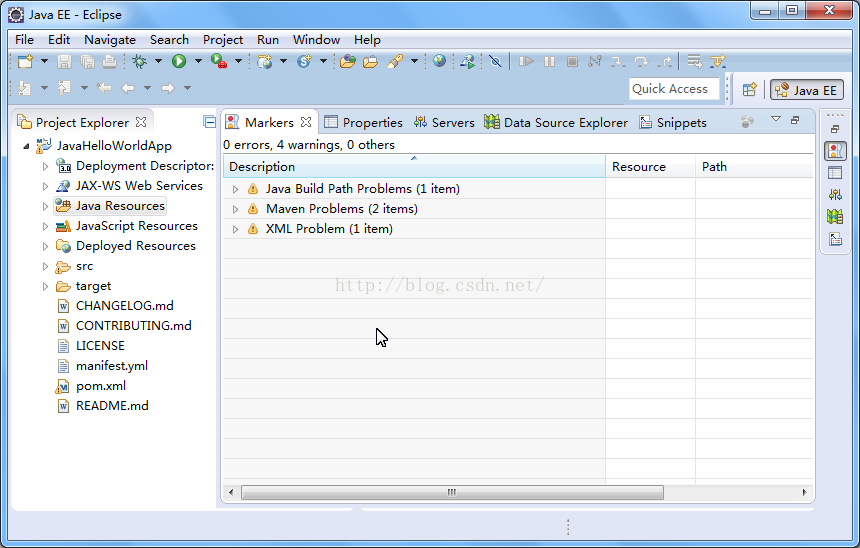Click the Last Edit Location icon

coord(104,88)
